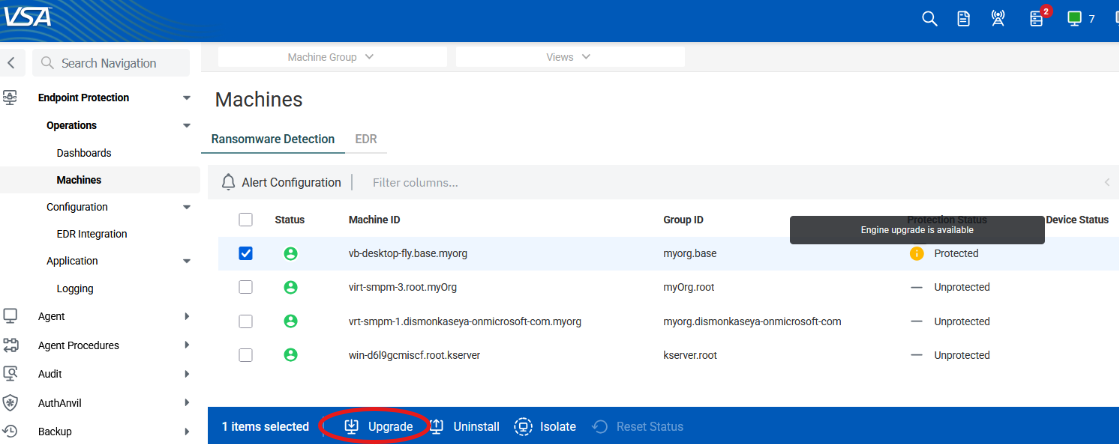Screen dimensions: 1119x445
Task: Click the Isolate button label
Action: click(x=558, y=426)
